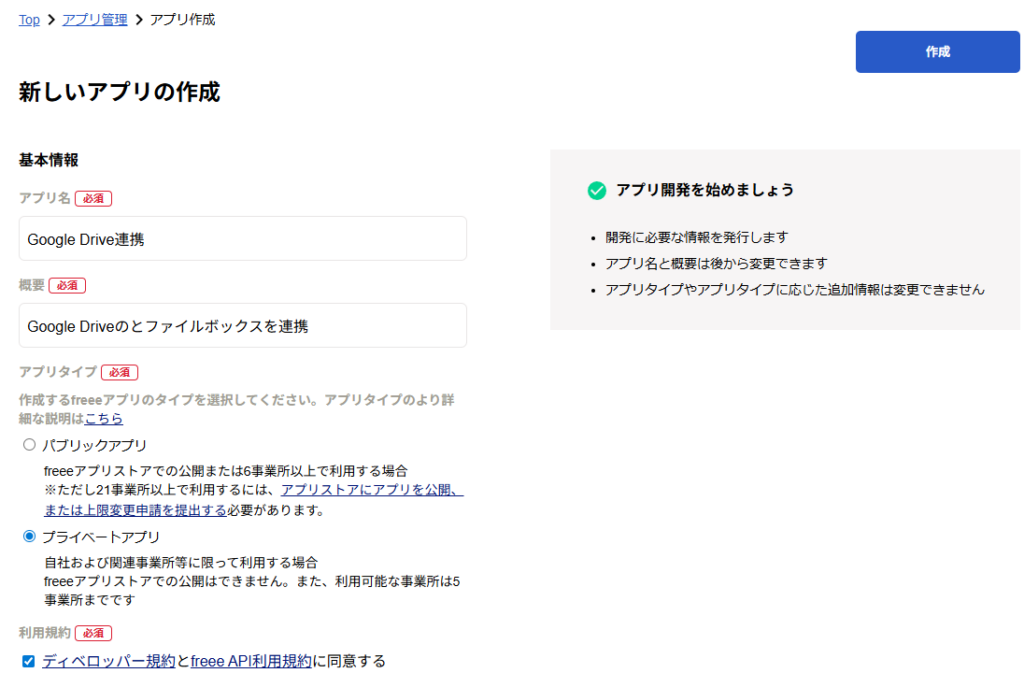1024x673 pixels.
Task: Open the こちら app type details link
Action: (104, 419)
